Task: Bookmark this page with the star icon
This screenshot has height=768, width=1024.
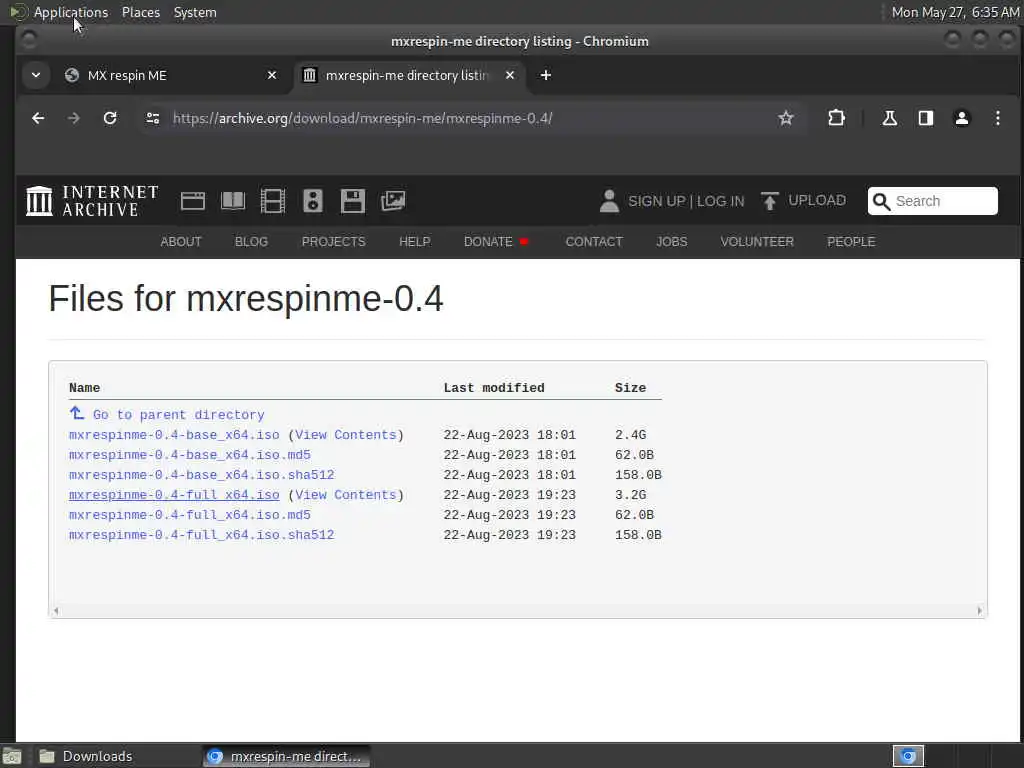Action: (x=786, y=118)
